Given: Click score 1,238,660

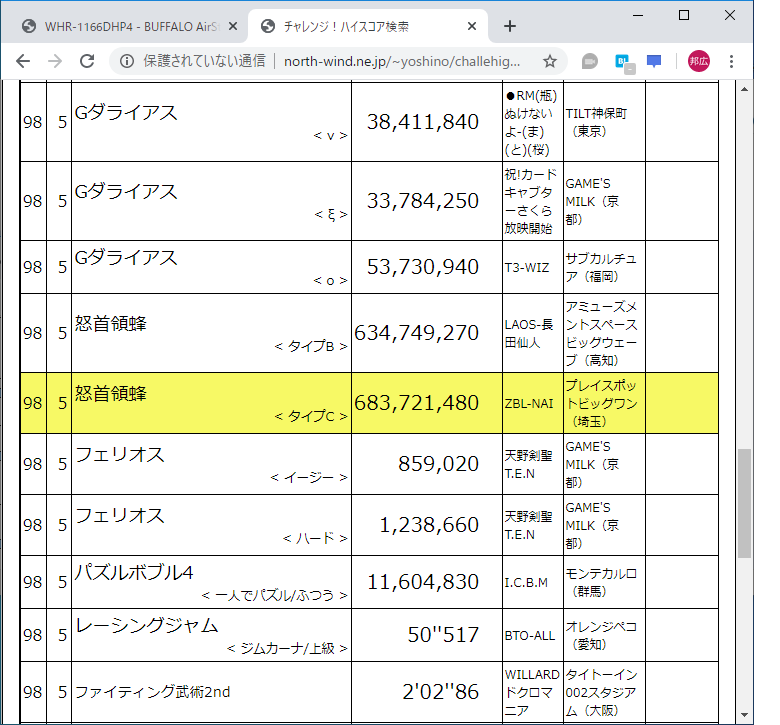Looking at the screenshot, I should click(x=429, y=525).
